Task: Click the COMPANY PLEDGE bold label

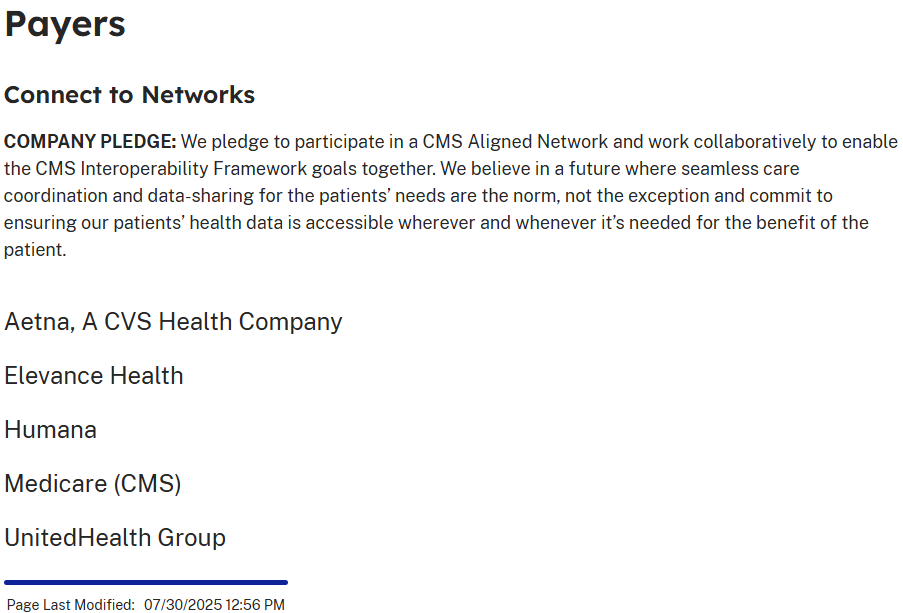Action: click(x=90, y=142)
